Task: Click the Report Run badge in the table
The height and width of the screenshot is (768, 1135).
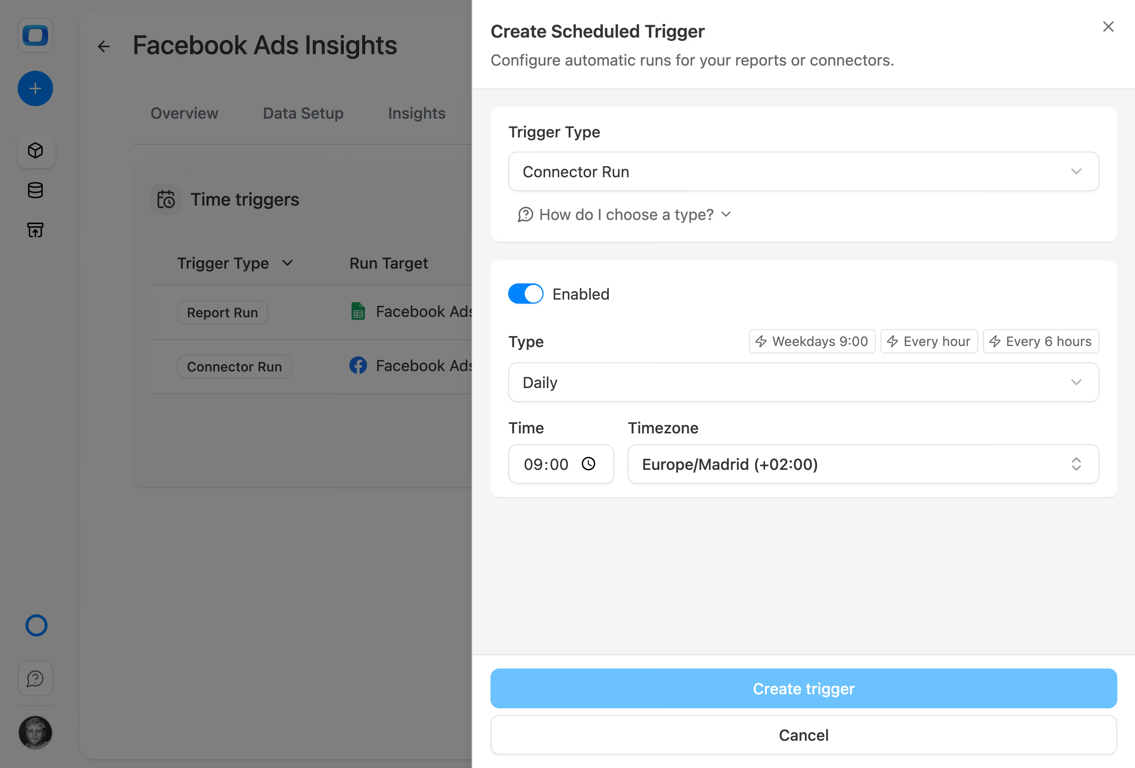Action: pyautogui.click(x=222, y=313)
